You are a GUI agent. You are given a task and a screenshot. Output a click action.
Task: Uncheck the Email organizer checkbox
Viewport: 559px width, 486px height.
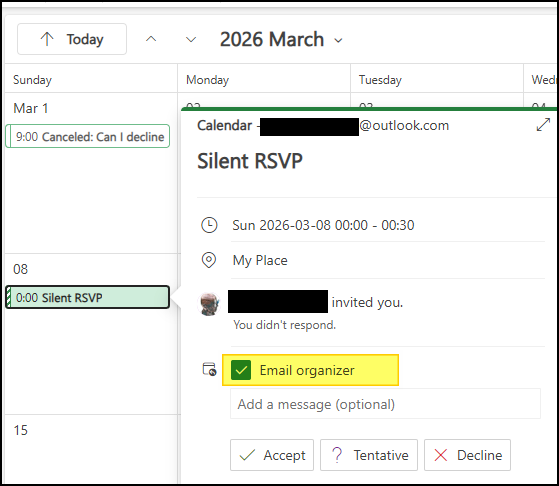pyautogui.click(x=241, y=370)
